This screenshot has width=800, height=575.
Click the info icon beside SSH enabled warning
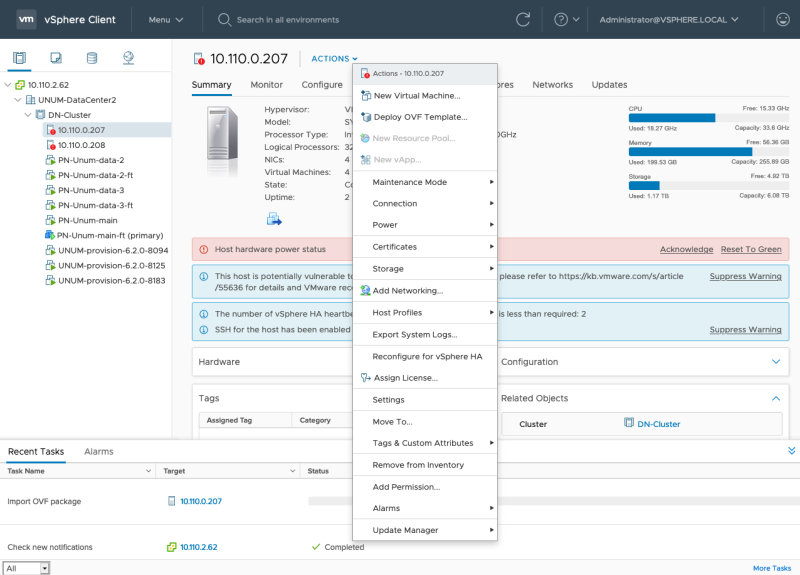click(204, 330)
